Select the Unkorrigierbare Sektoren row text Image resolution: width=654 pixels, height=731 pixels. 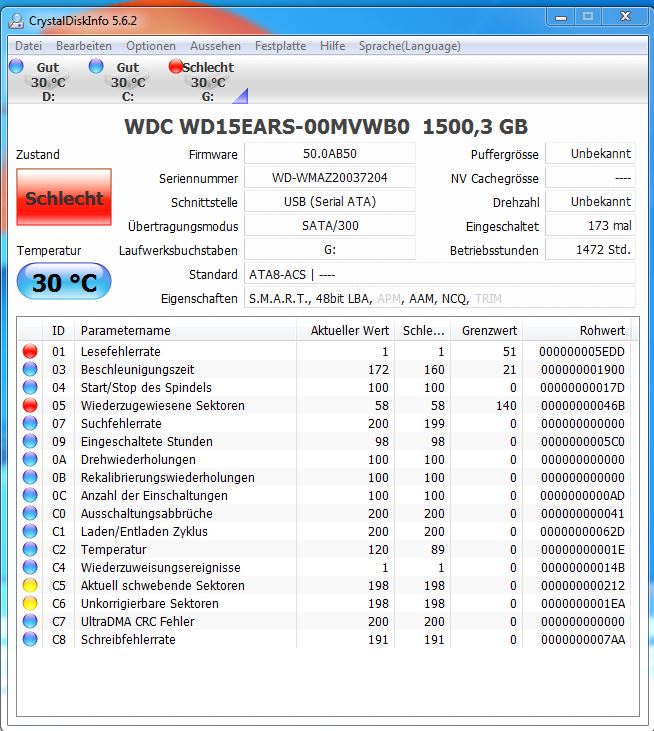(x=149, y=603)
